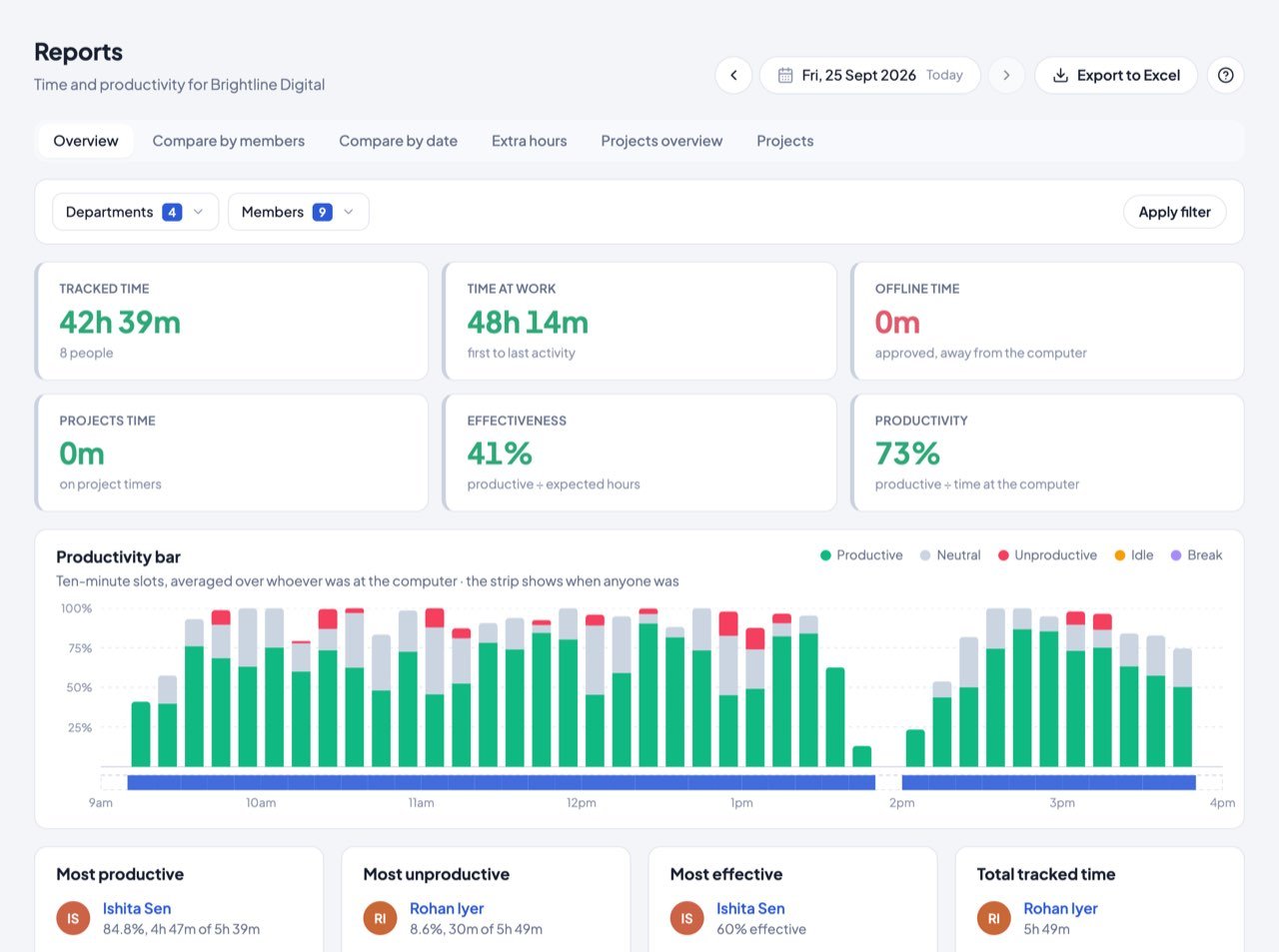Toggle the Productive legend entry
Viewport: 1279px width, 952px height.
click(x=861, y=555)
